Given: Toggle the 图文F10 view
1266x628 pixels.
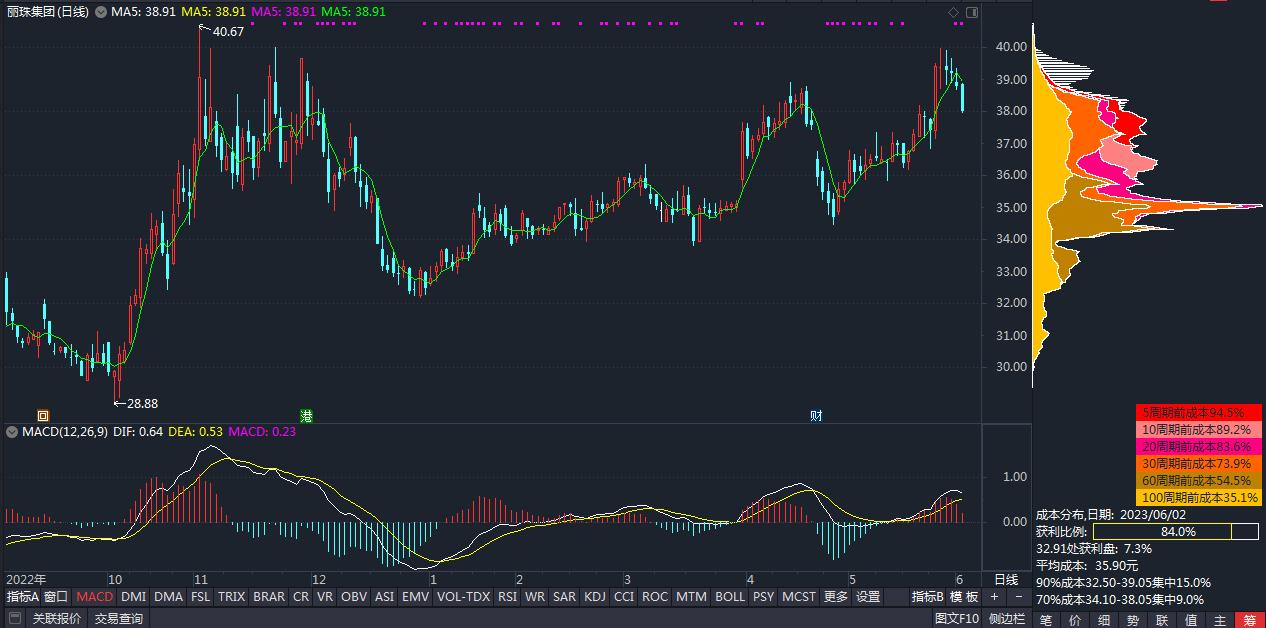Looking at the screenshot, I should coord(956,618).
